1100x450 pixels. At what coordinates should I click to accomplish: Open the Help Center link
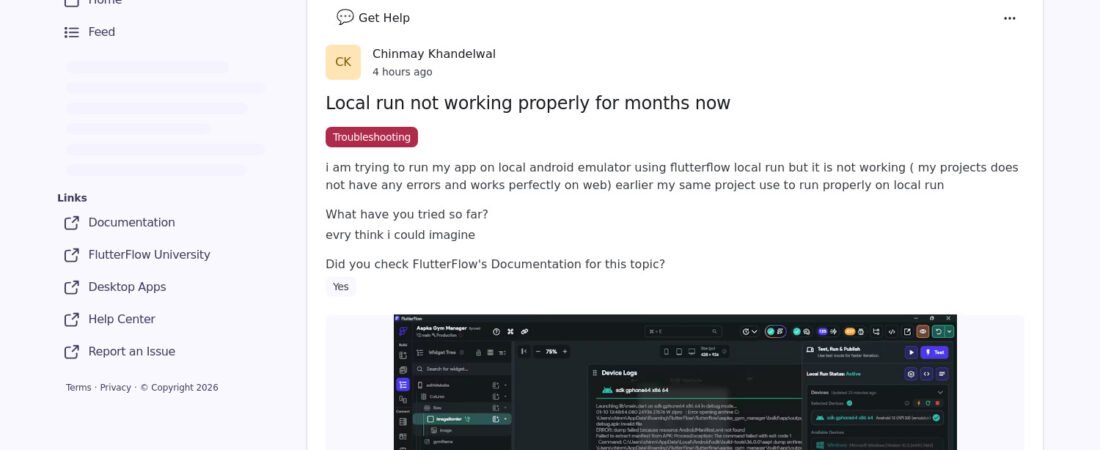[121, 319]
